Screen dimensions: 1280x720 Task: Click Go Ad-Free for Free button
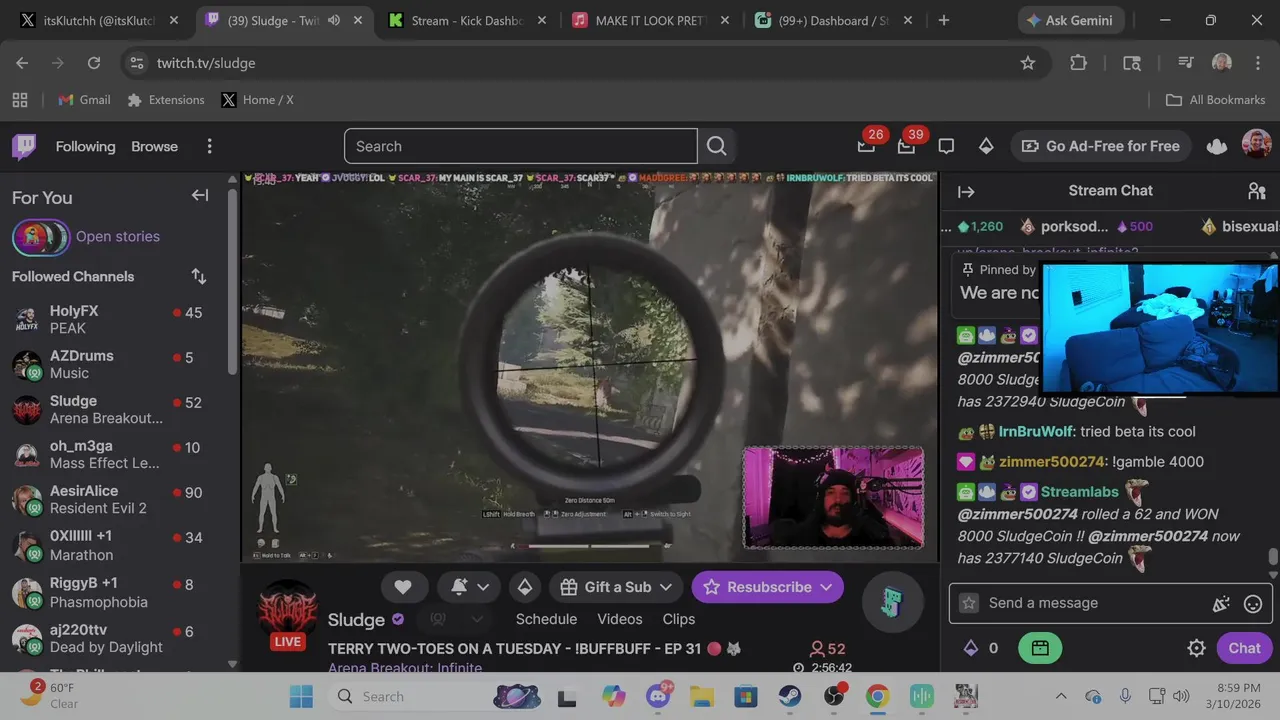coord(1100,146)
